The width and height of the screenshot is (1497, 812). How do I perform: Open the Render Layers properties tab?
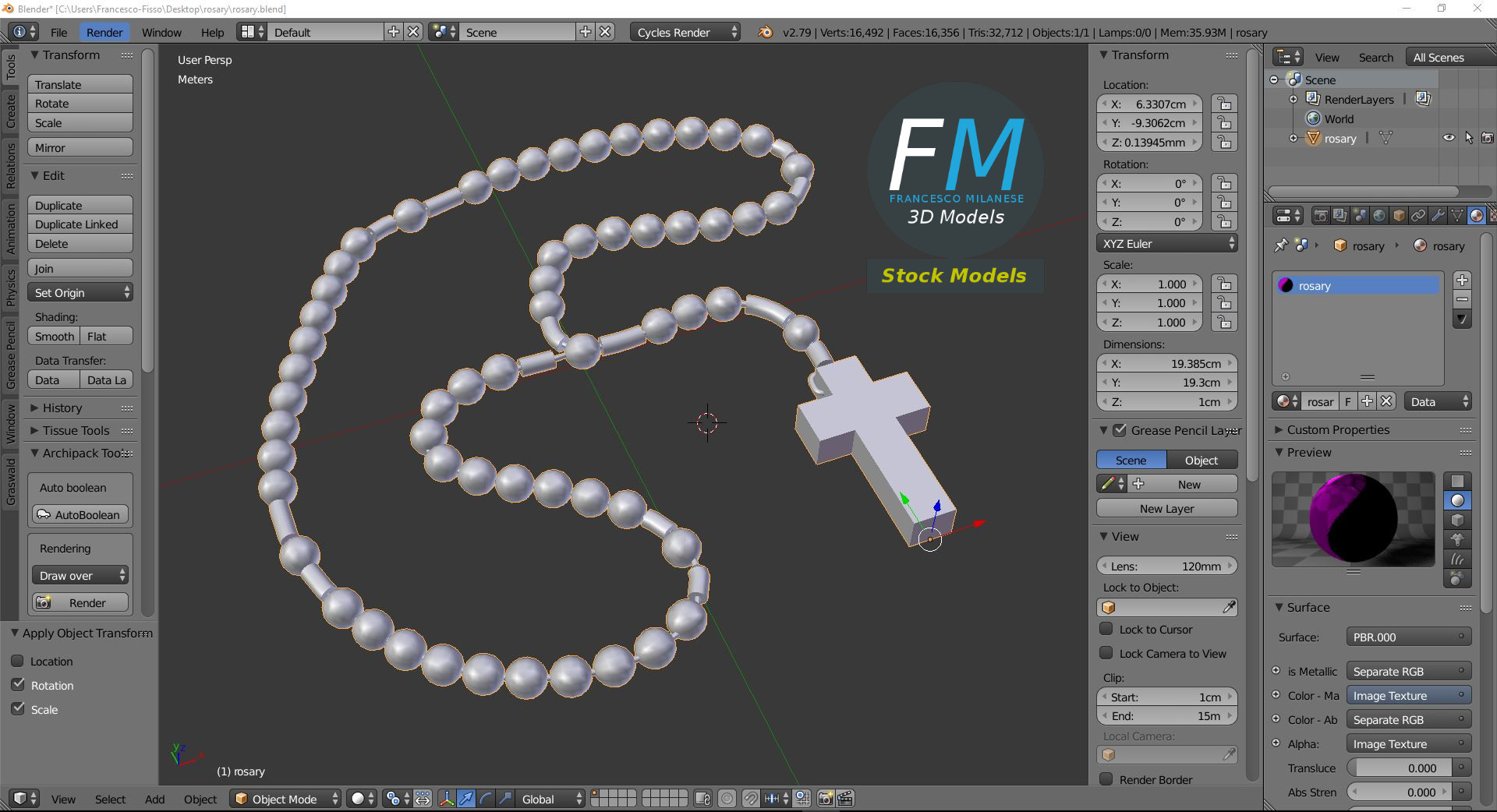[x=1340, y=215]
